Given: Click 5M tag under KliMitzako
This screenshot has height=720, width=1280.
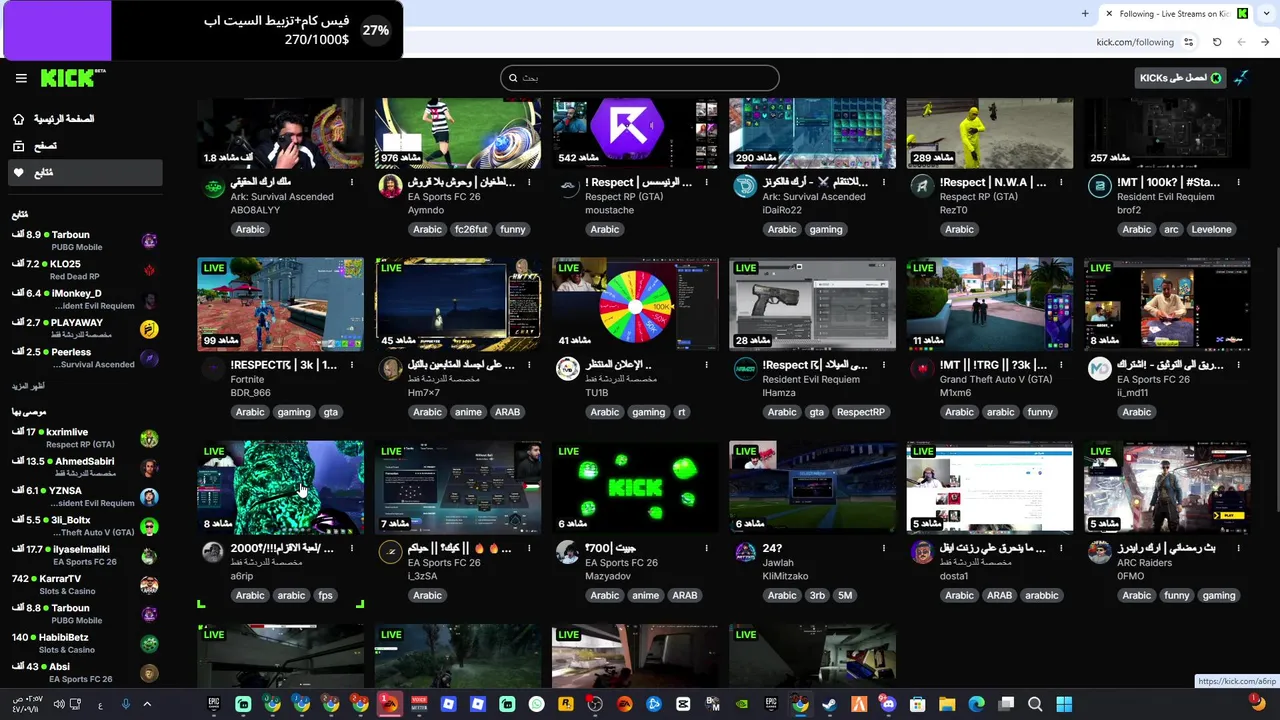Looking at the screenshot, I should [x=845, y=595].
